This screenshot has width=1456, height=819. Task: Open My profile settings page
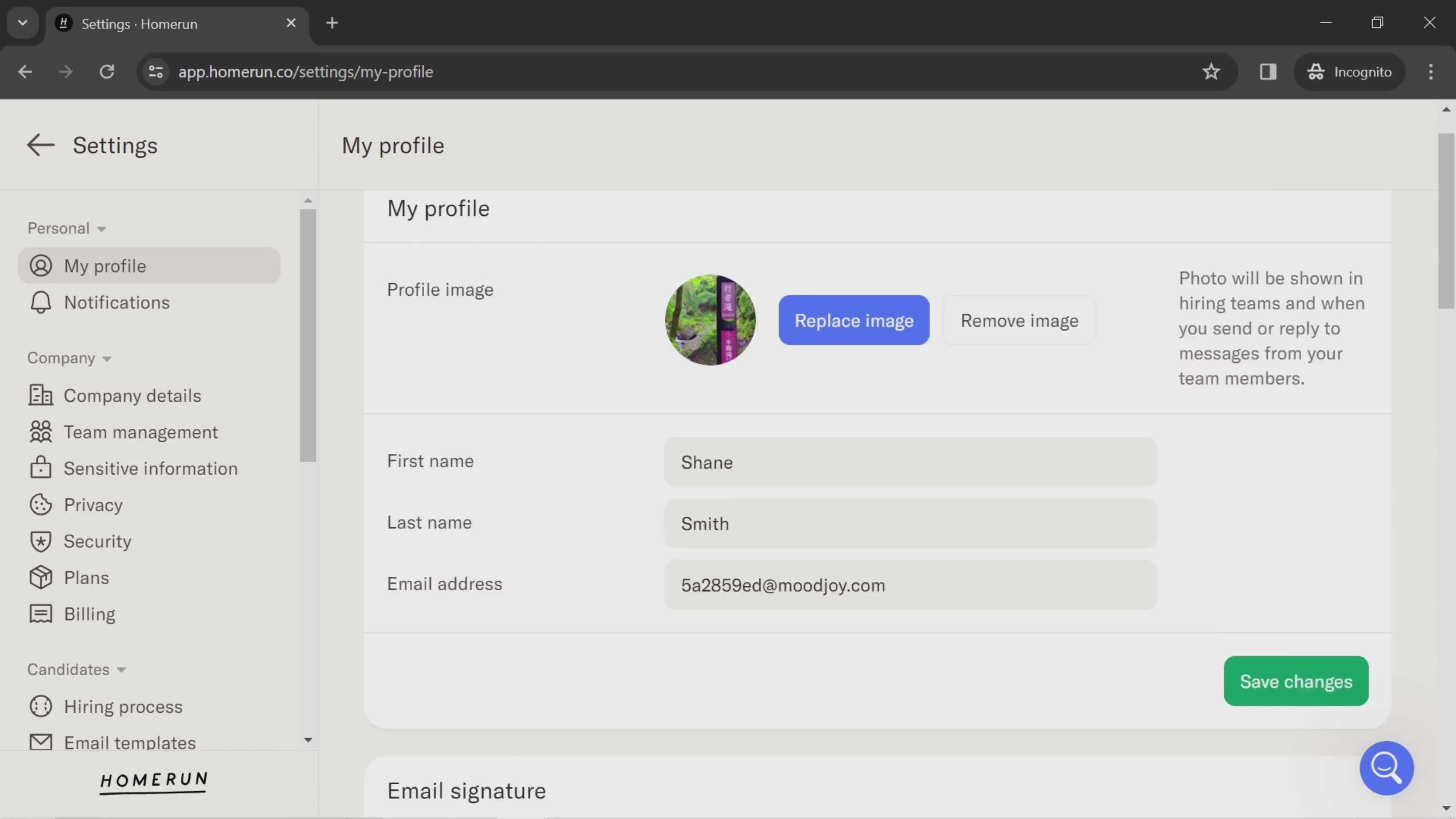pos(149,266)
